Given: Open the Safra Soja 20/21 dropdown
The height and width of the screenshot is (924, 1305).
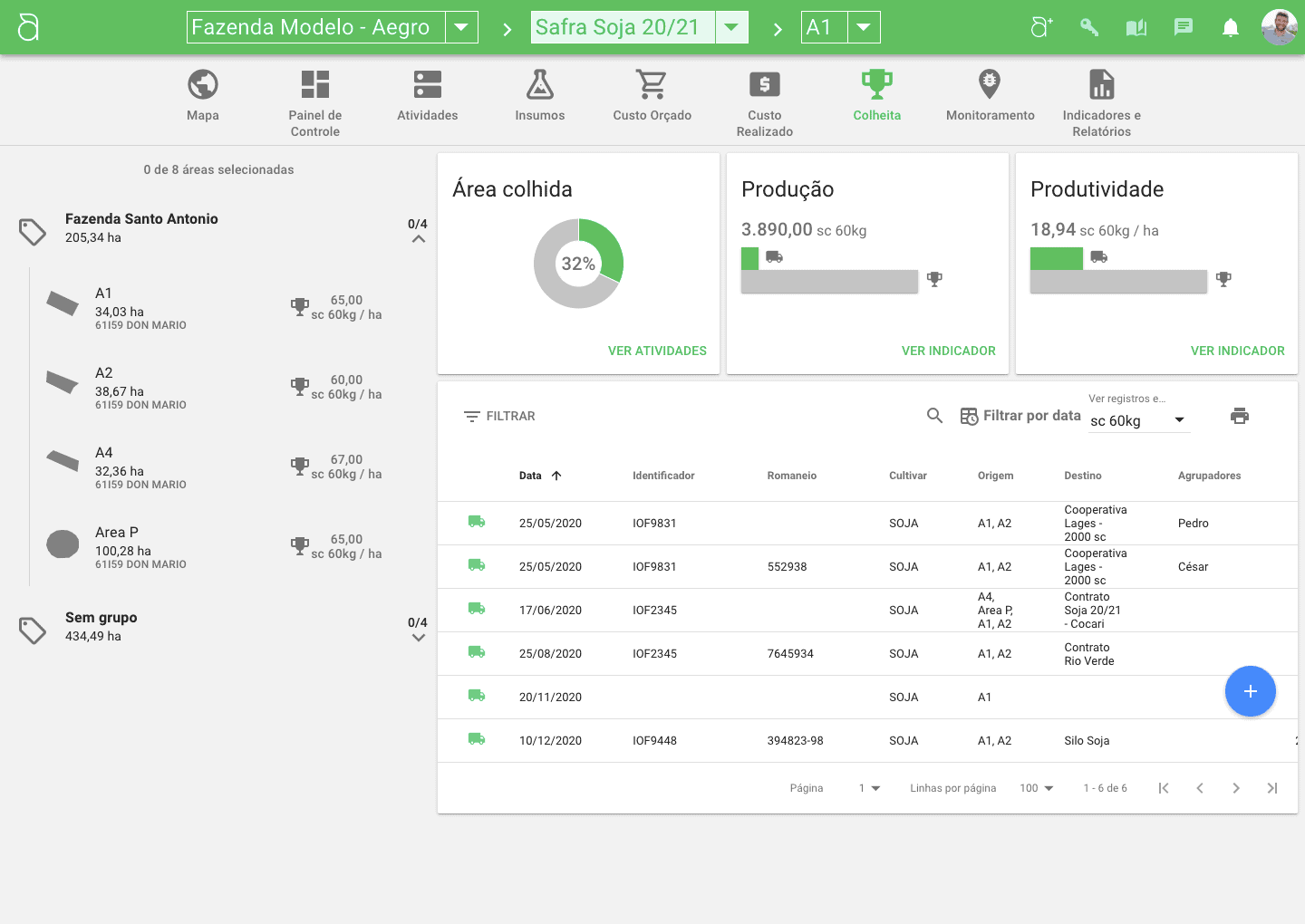Looking at the screenshot, I should click(731, 27).
